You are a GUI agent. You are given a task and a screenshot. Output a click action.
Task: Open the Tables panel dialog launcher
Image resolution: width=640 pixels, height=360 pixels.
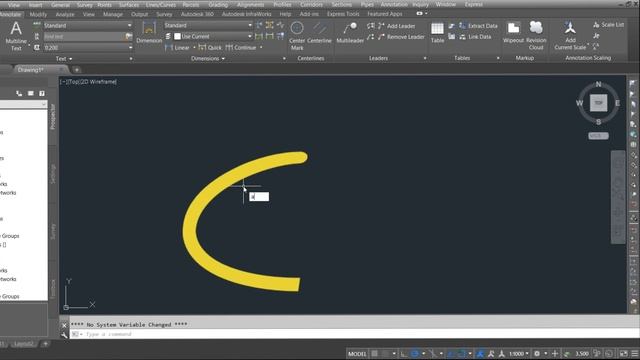(x=498, y=58)
